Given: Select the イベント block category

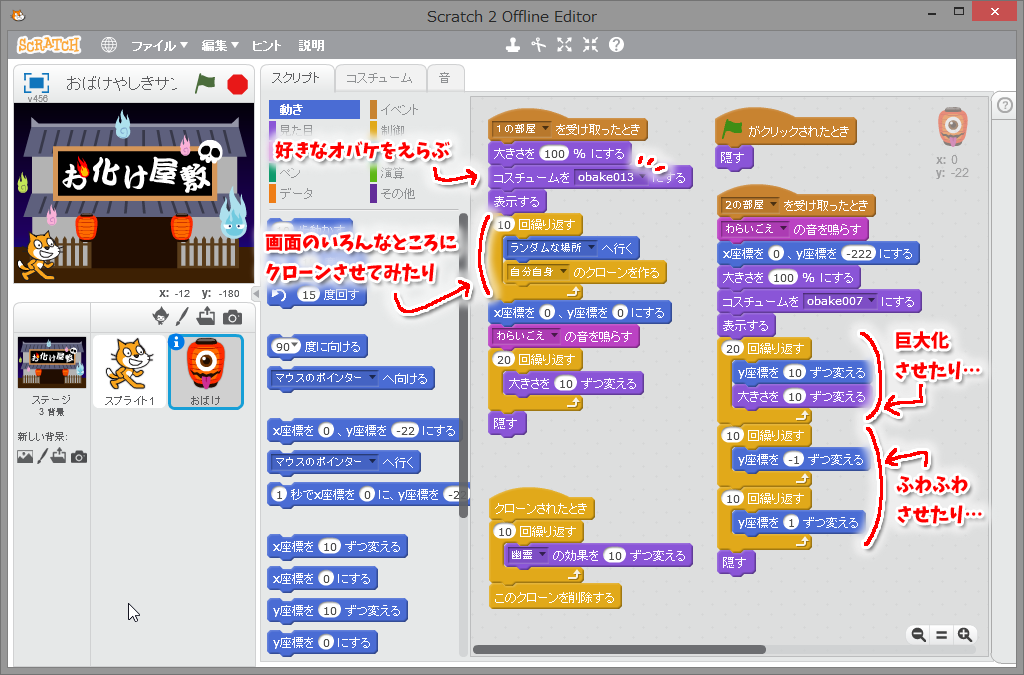Looking at the screenshot, I should pos(394,110).
